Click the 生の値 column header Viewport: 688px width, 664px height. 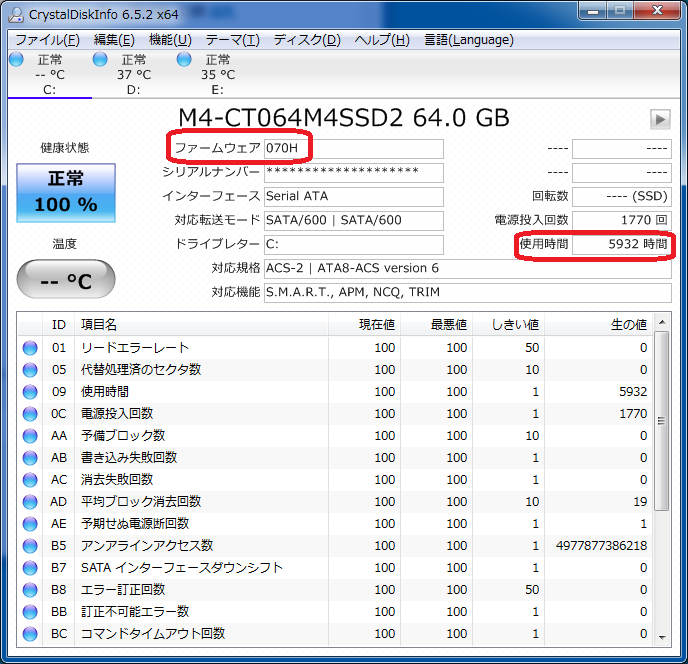click(x=629, y=325)
